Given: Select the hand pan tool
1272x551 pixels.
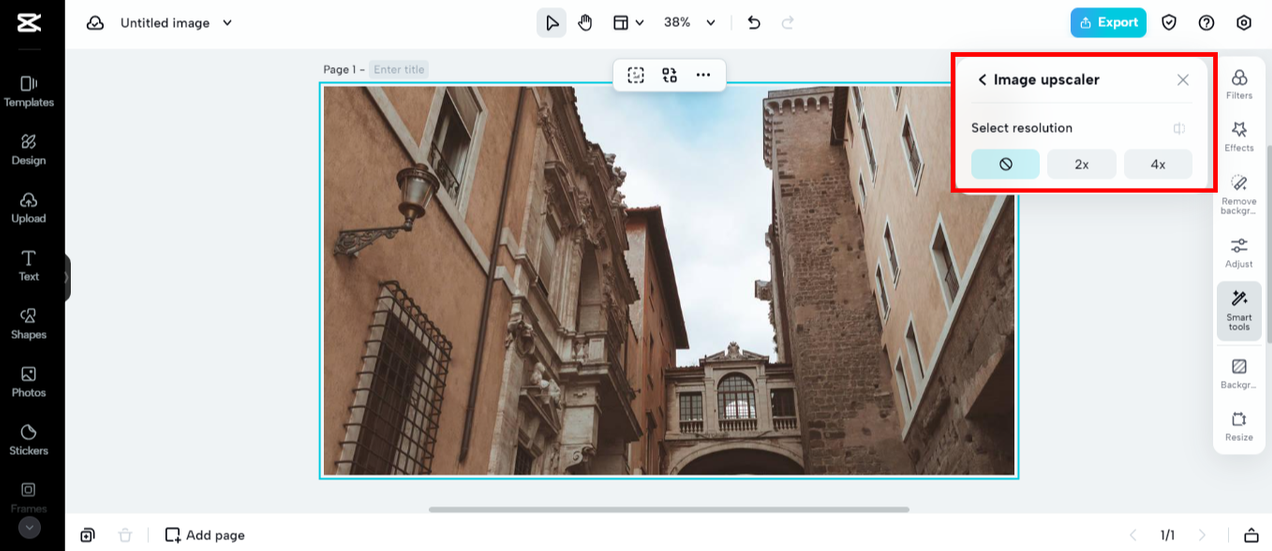Looking at the screenshot, I should (586, 22).
